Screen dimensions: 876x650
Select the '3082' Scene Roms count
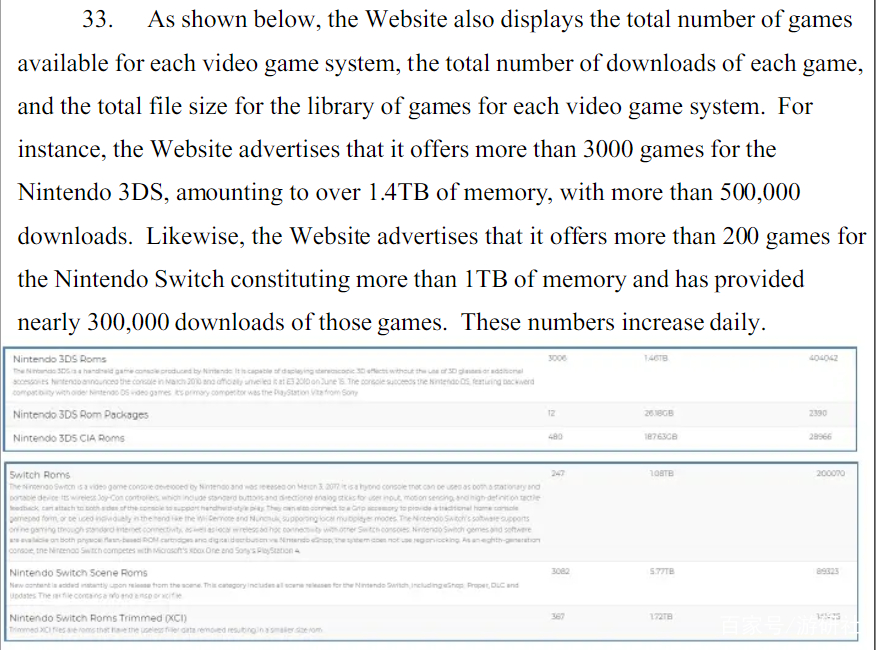pos(560,571)
